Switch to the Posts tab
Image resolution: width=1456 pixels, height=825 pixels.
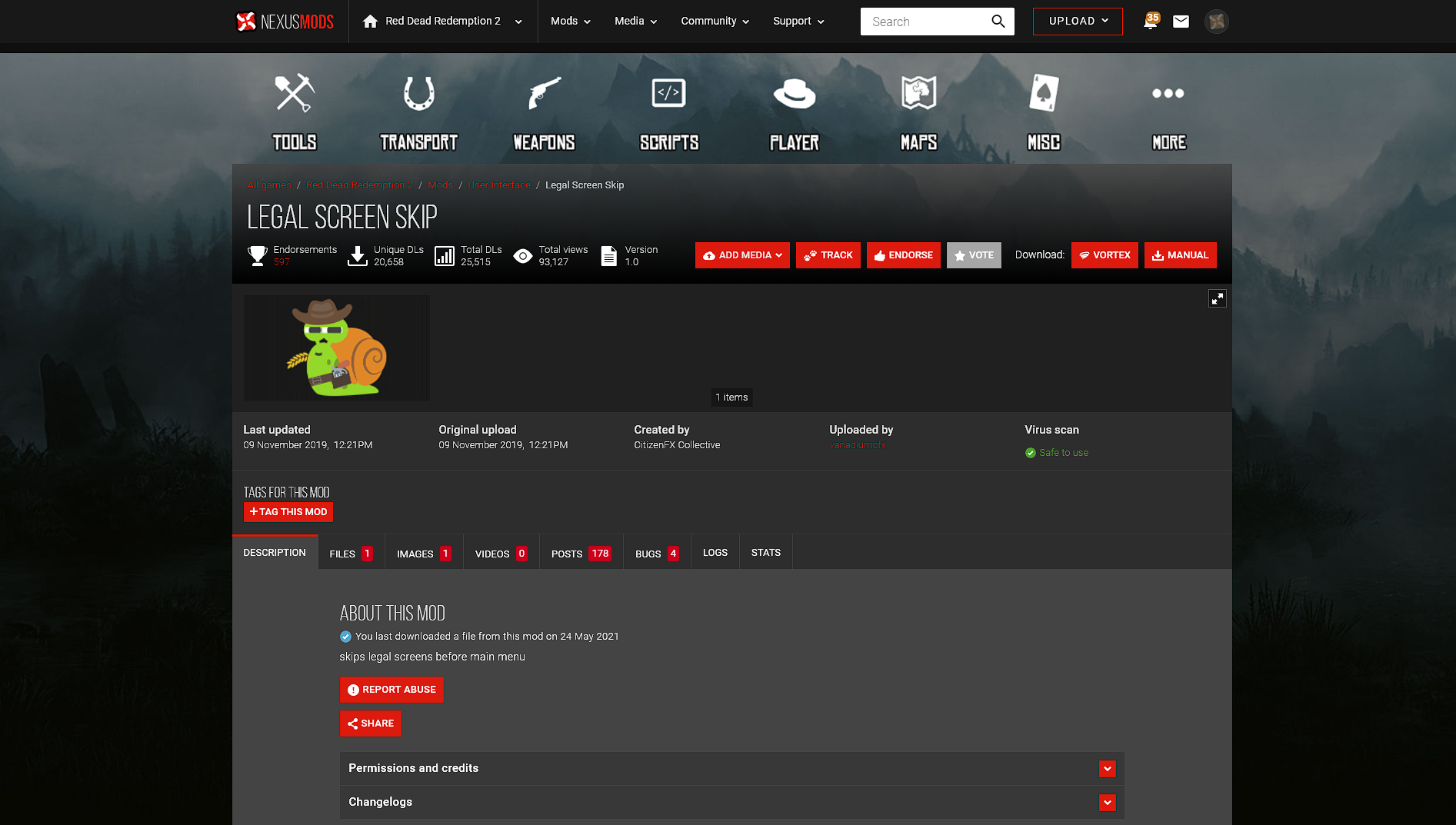581,554
